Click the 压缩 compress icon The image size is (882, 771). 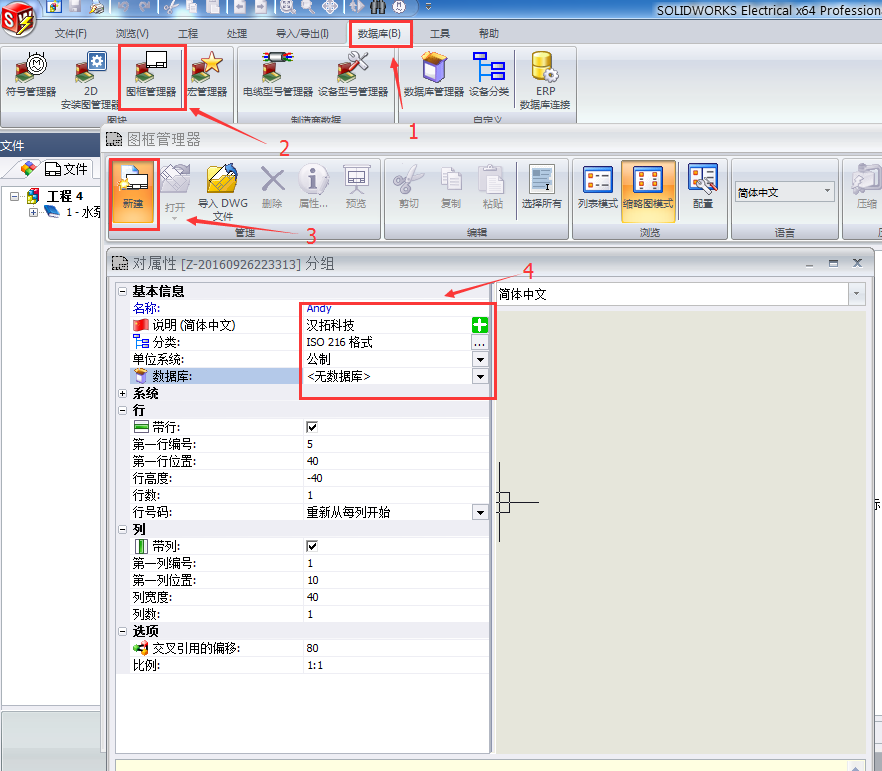[x=867, y=187]
